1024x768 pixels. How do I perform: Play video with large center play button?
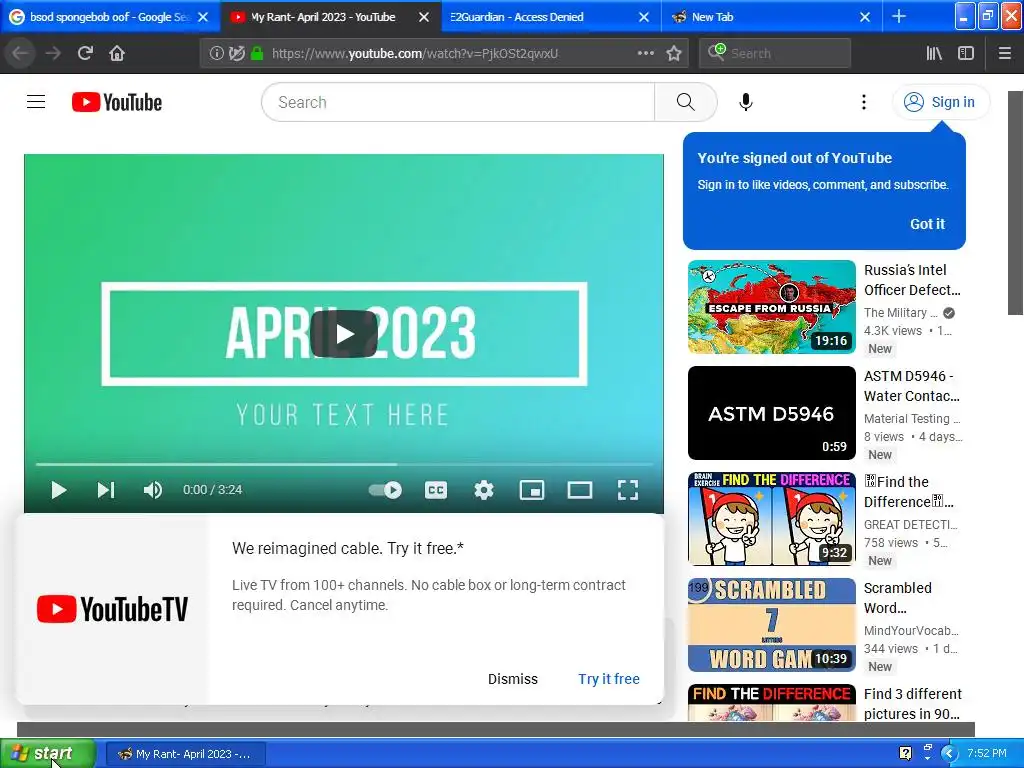(344, 334)
